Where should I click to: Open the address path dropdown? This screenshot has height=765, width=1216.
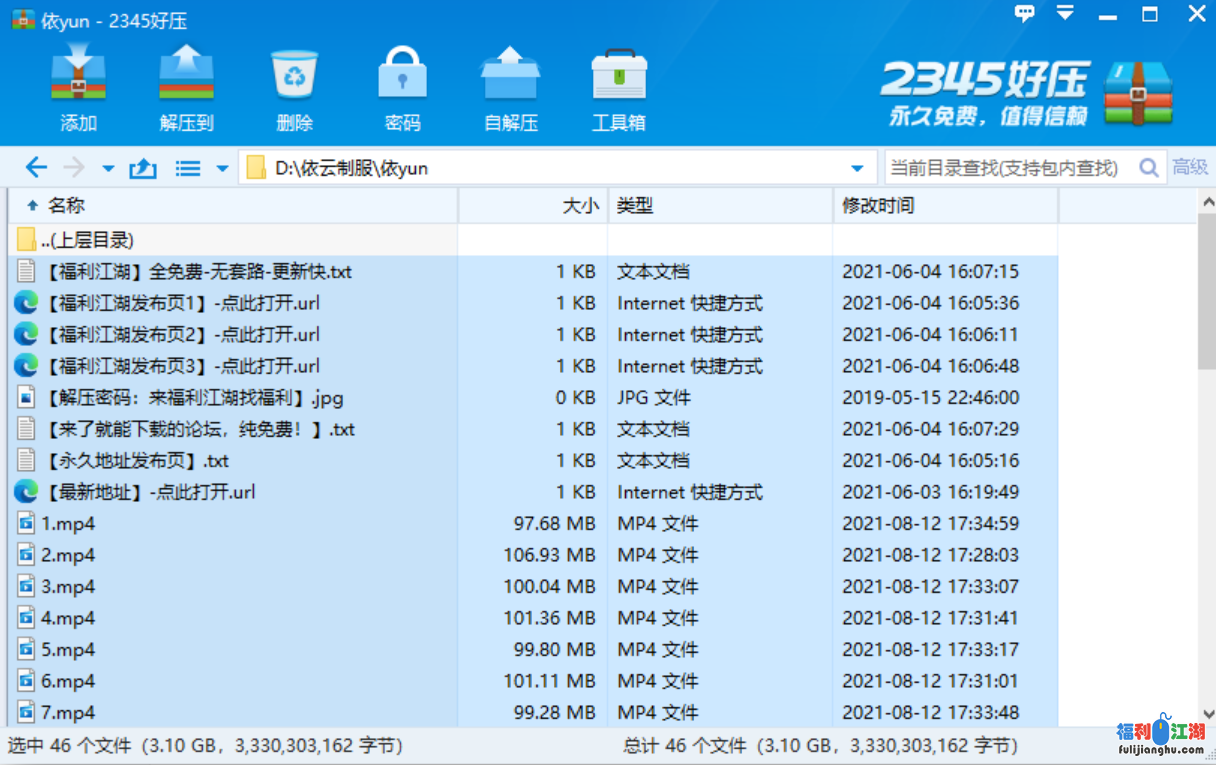click(x=857, y=168)
